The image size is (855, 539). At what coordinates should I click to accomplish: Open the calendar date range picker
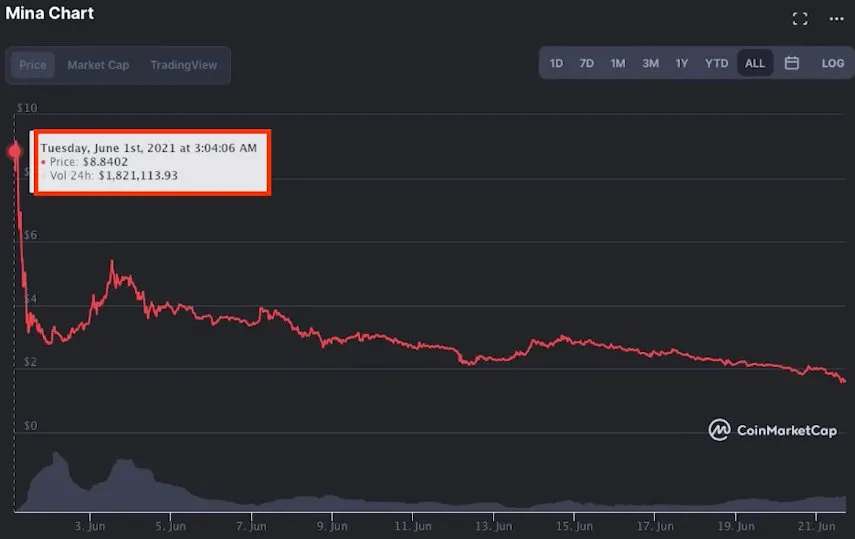click(x=792, y=63)
